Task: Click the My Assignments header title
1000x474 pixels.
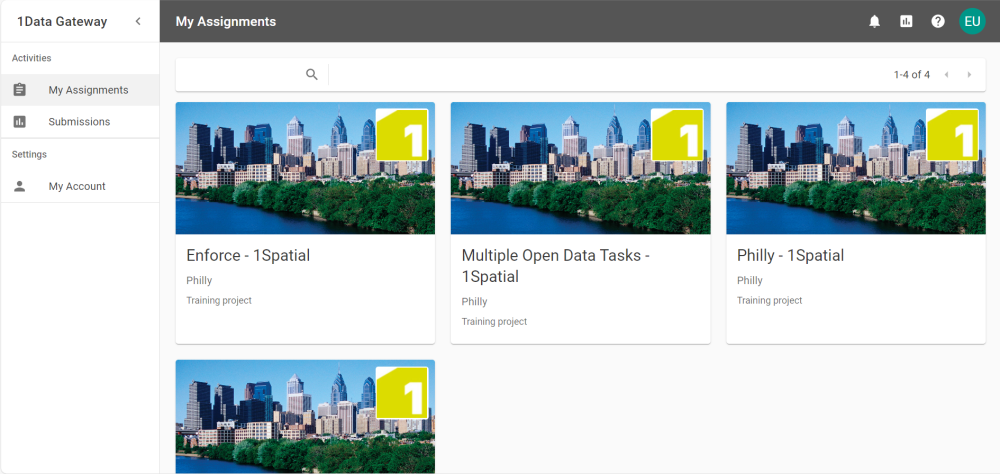Action: pos(226,21)
